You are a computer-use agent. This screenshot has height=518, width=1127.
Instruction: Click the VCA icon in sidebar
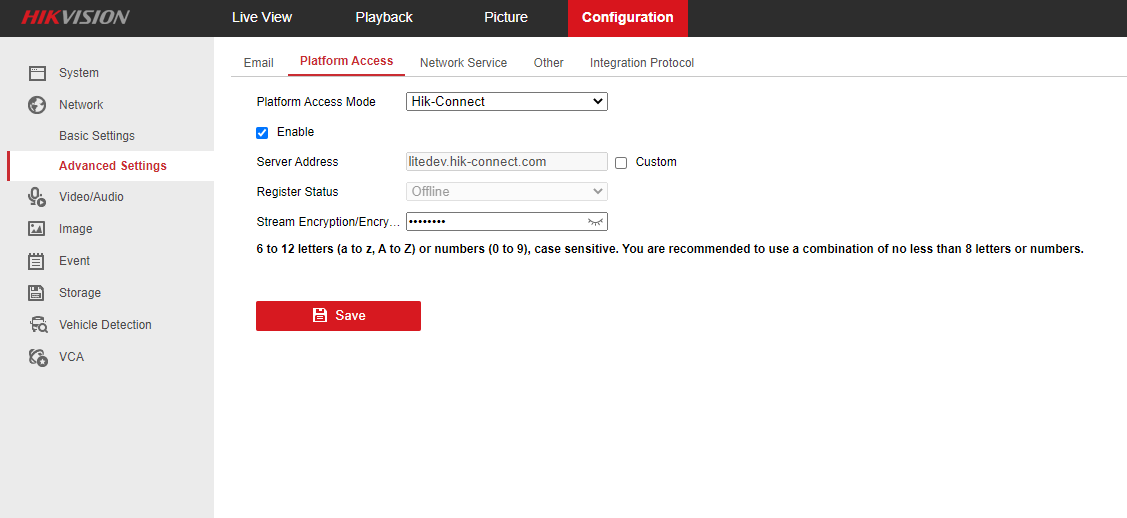pos(38,357)
